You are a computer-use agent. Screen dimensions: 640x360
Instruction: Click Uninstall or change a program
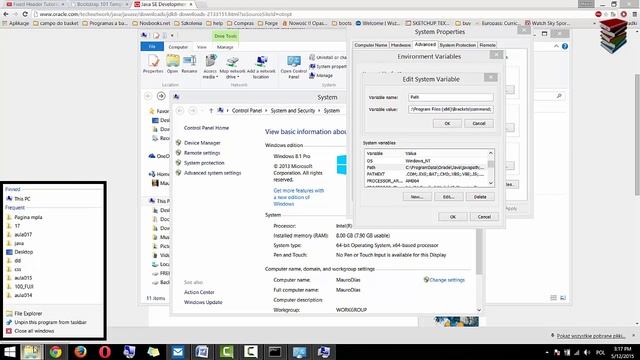[328, 58]
